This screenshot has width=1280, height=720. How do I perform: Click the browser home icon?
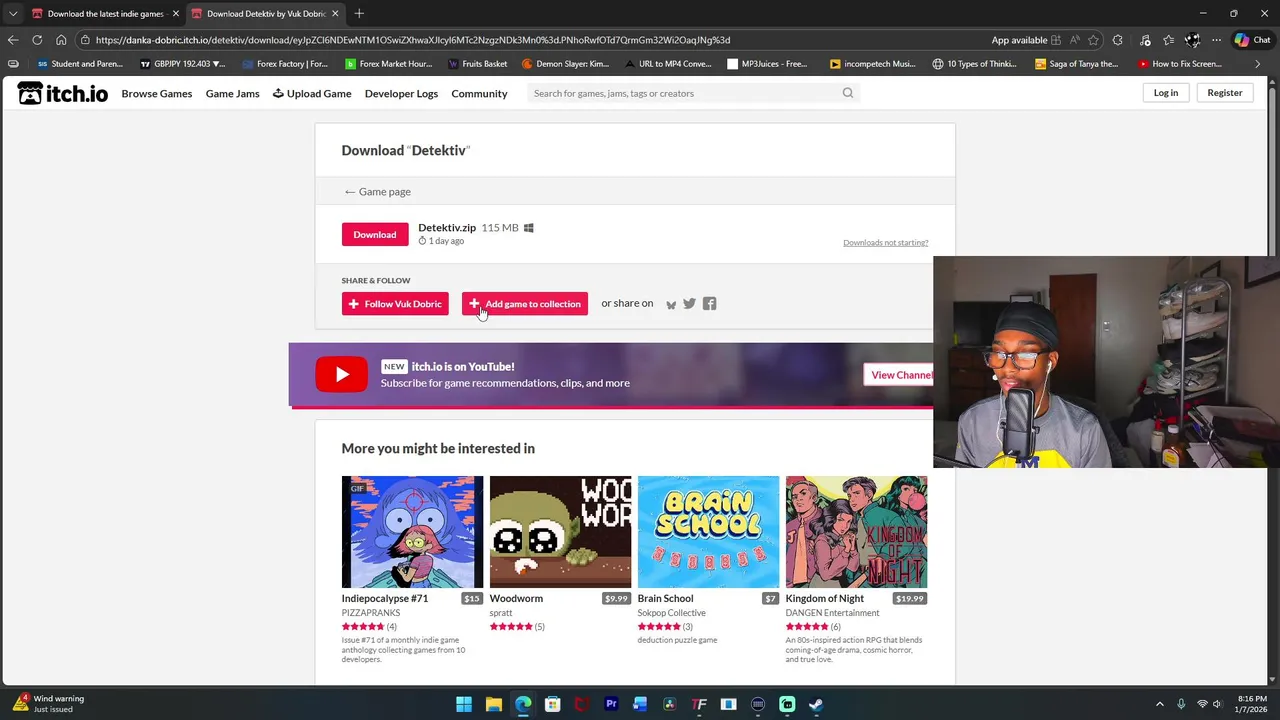(61, 40)
